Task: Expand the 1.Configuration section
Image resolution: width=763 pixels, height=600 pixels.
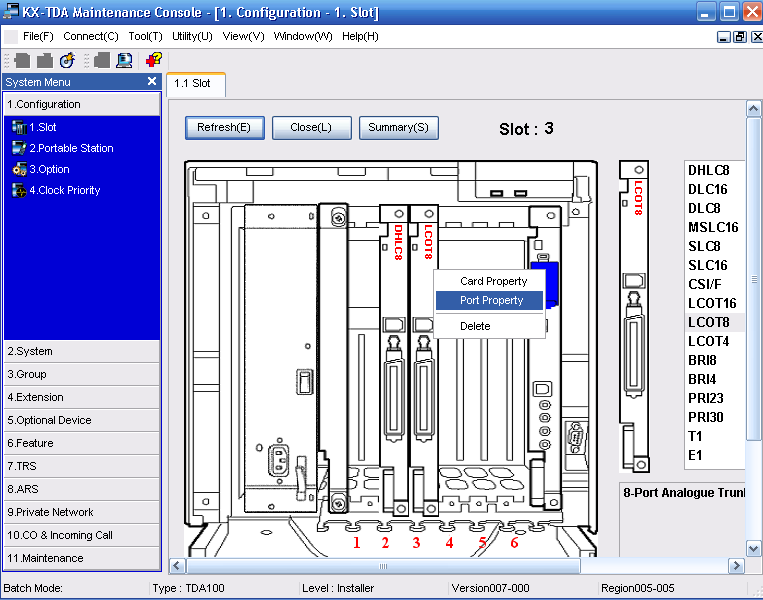Action: 82,104
